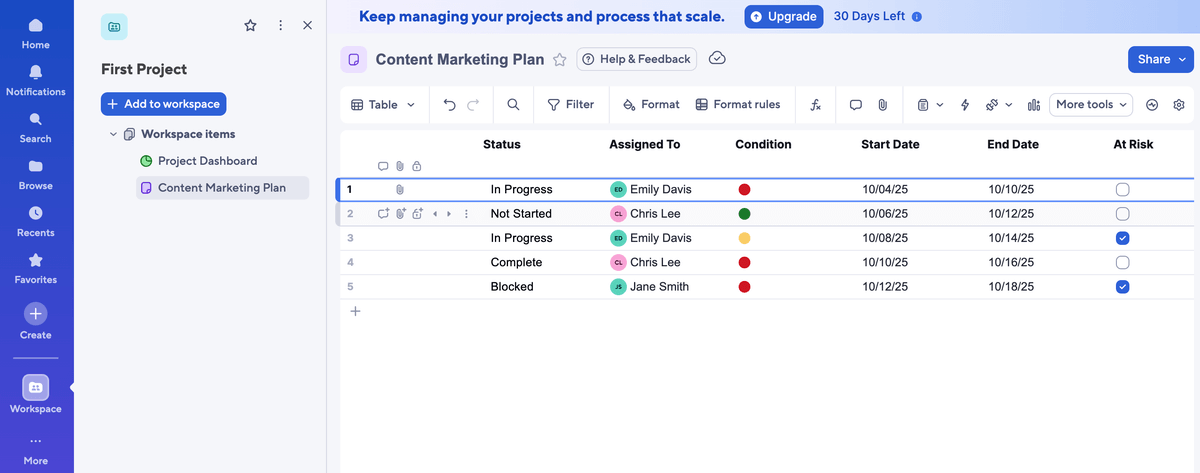Close the First Project workspace panel
This screenshot has width=1200, height=473.
(307, 26)
